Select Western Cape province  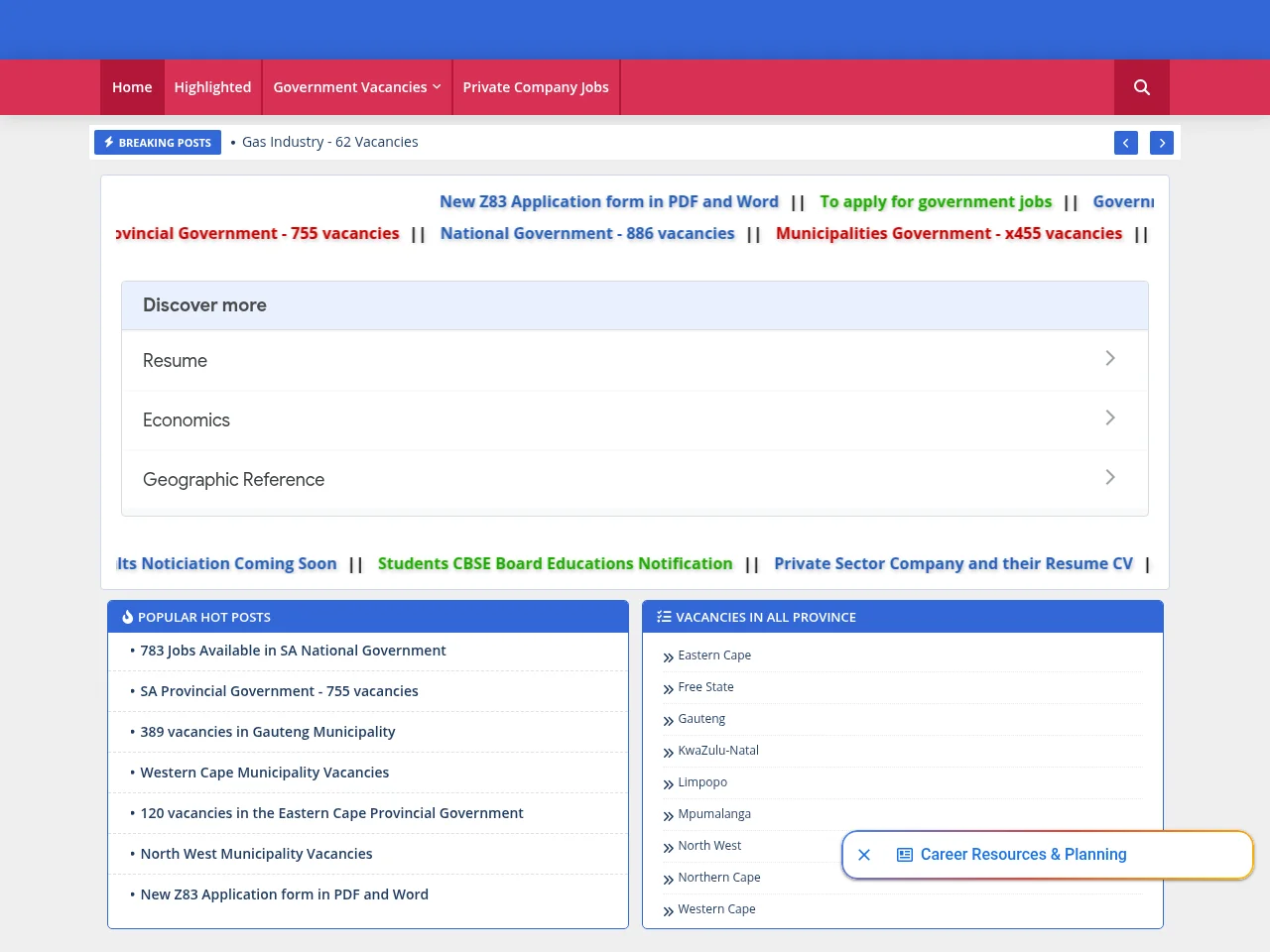click(716, 909)
